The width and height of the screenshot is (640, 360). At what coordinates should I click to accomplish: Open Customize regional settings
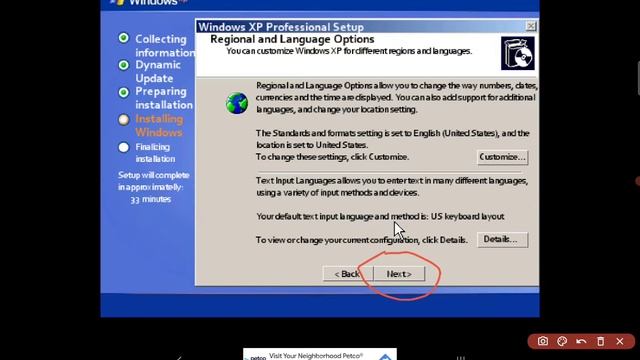pyautogui.click(x=502, y=157)
